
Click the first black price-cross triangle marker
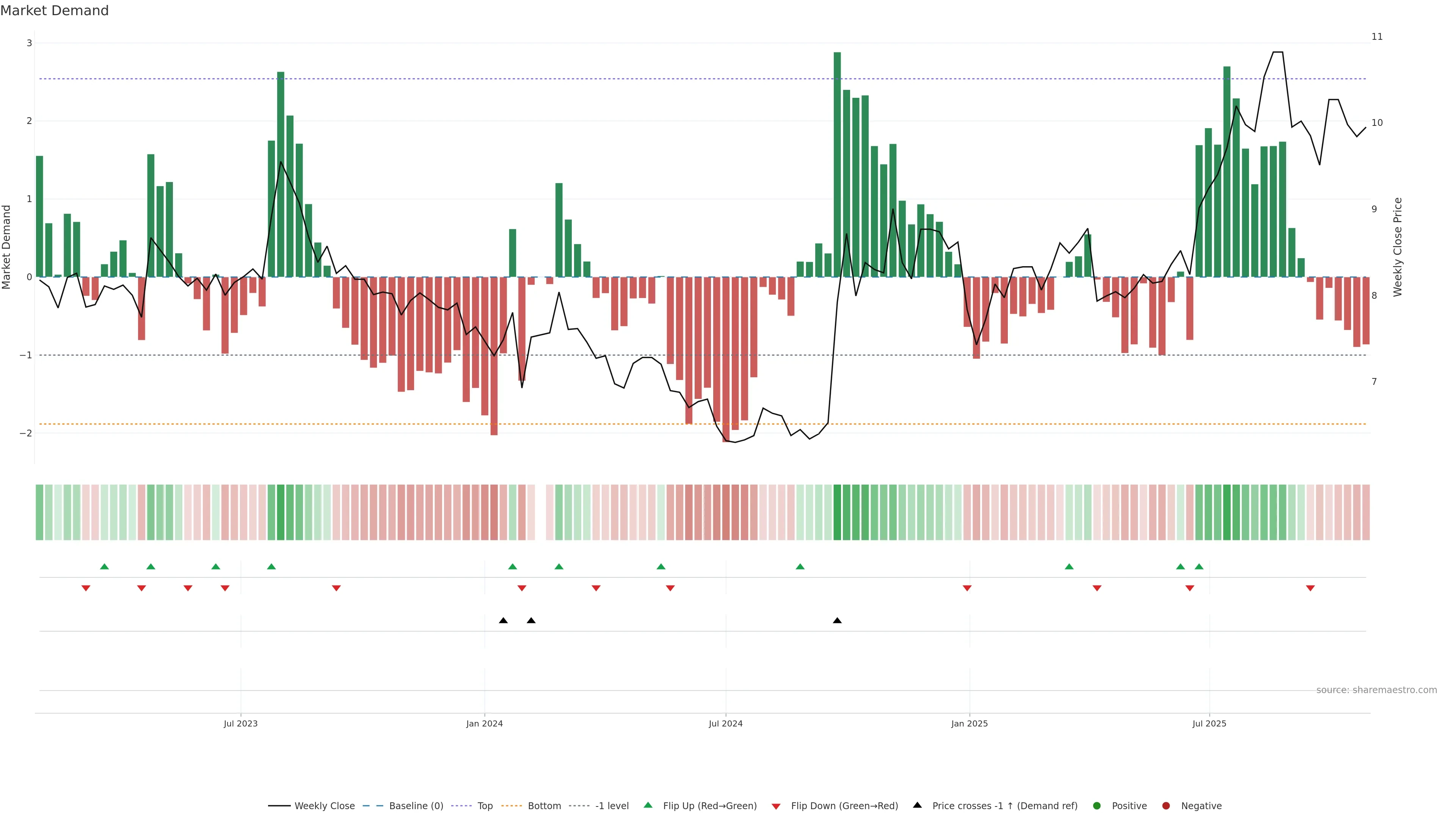pos(503,621)
